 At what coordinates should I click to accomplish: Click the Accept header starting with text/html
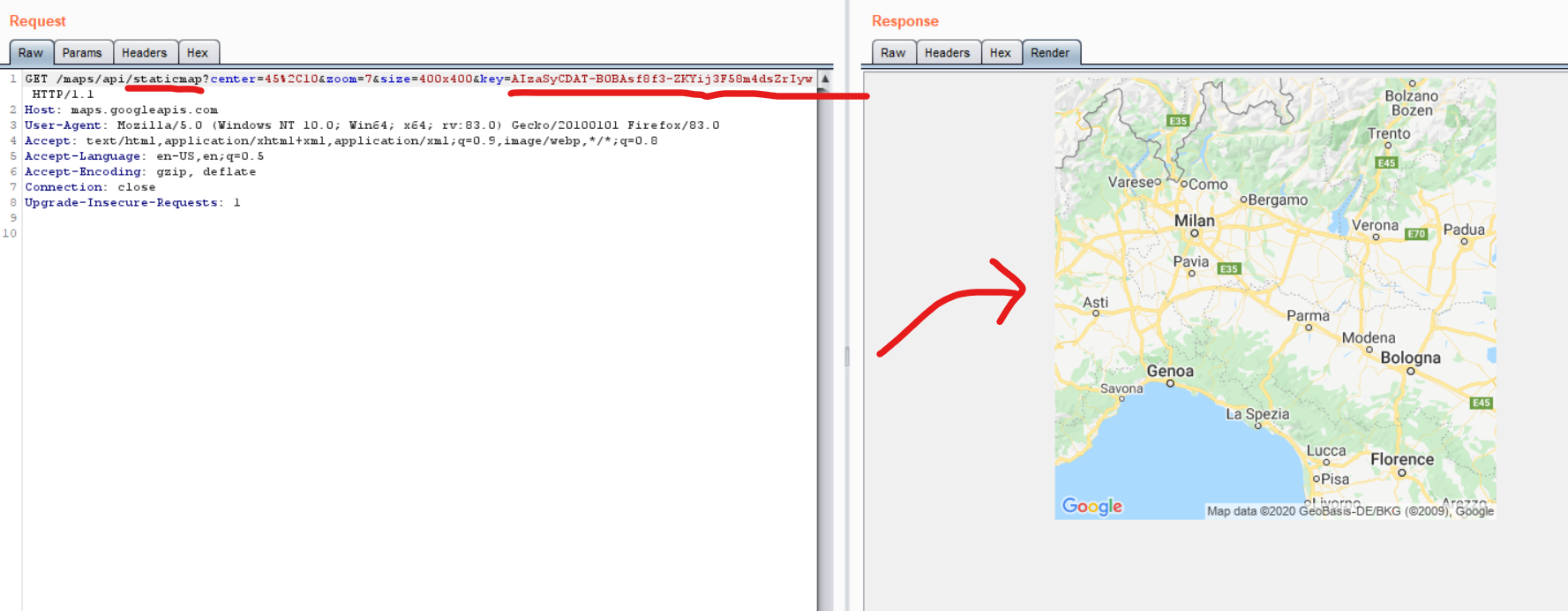[341, 141]
